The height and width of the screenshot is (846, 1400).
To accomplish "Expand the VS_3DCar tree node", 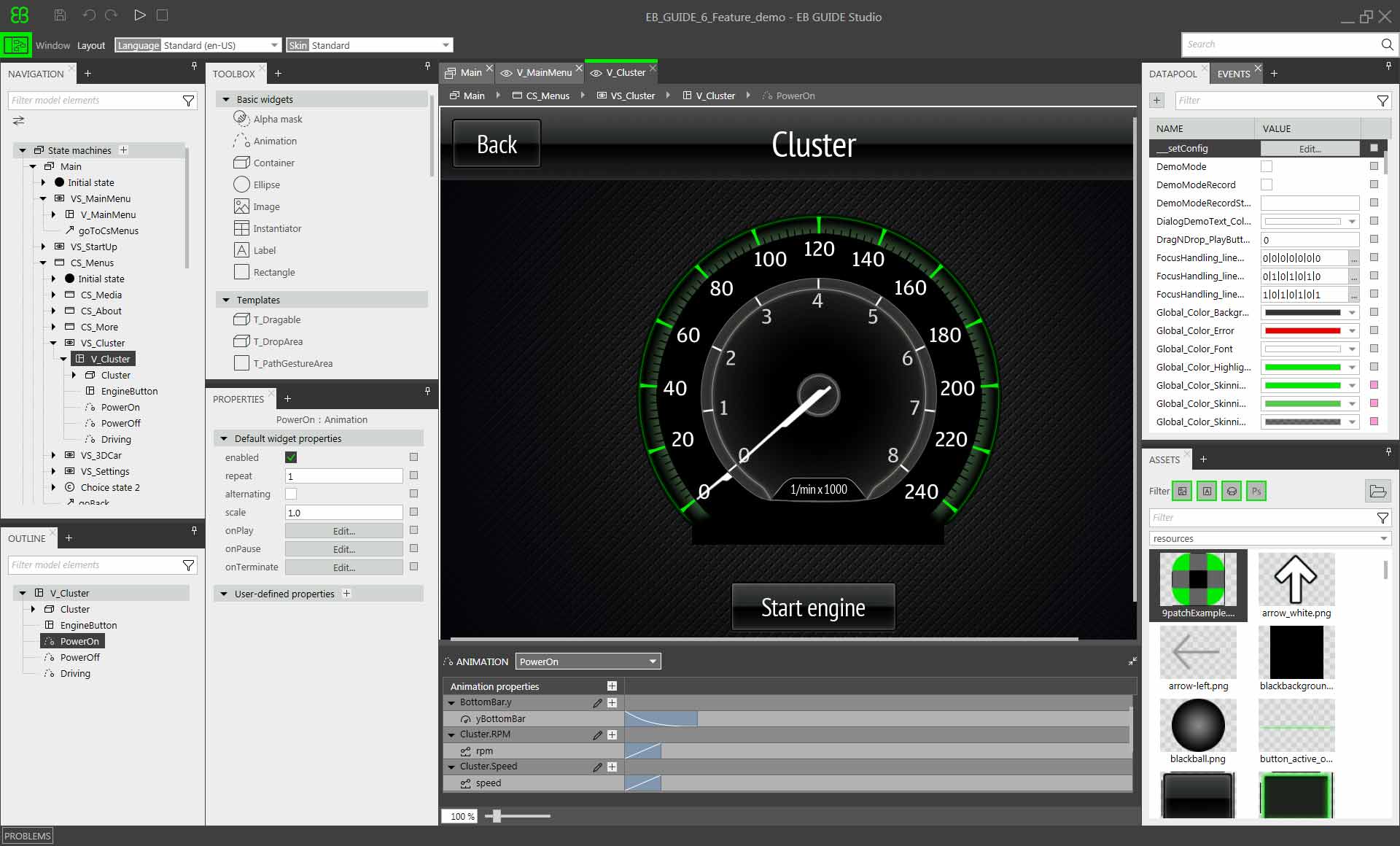I will tap(53, 456).
